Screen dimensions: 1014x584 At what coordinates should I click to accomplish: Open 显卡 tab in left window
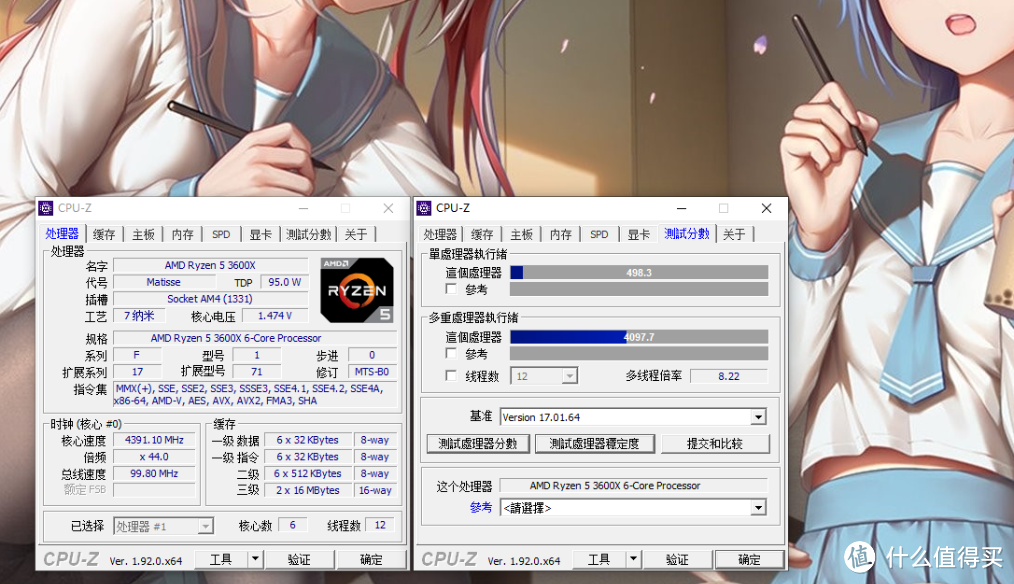[x=261, y=234]
